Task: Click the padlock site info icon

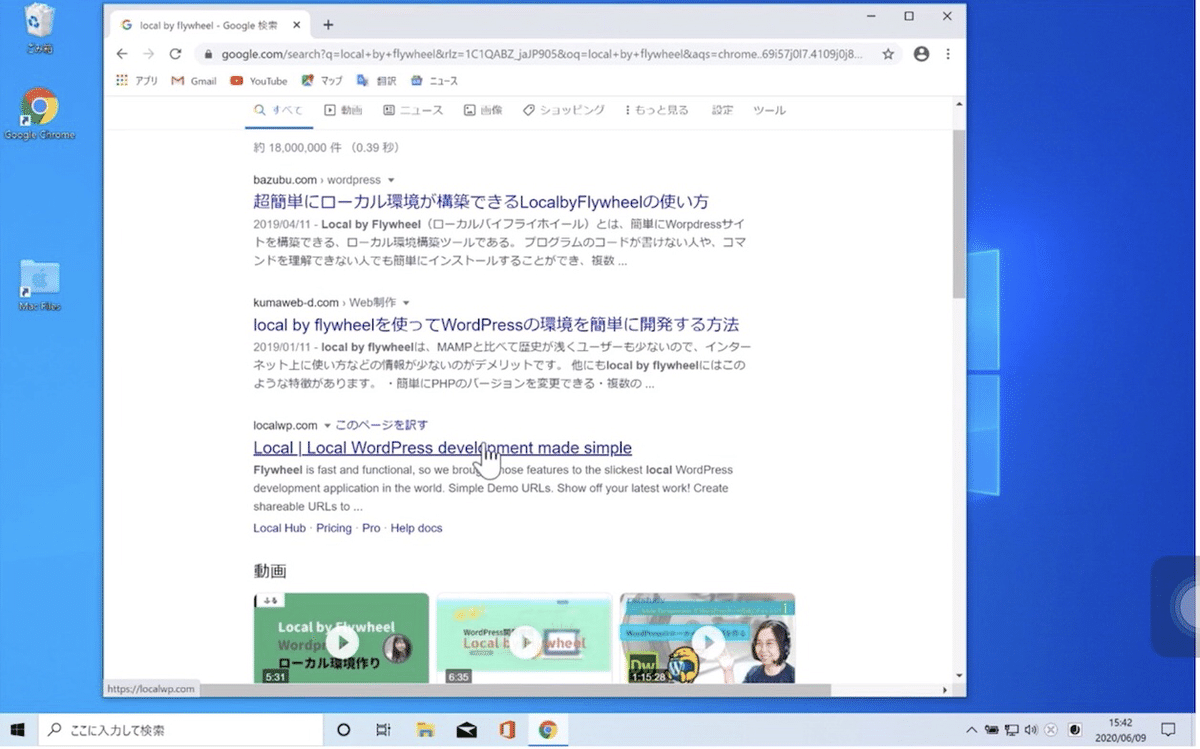Action: pos(207,54)
